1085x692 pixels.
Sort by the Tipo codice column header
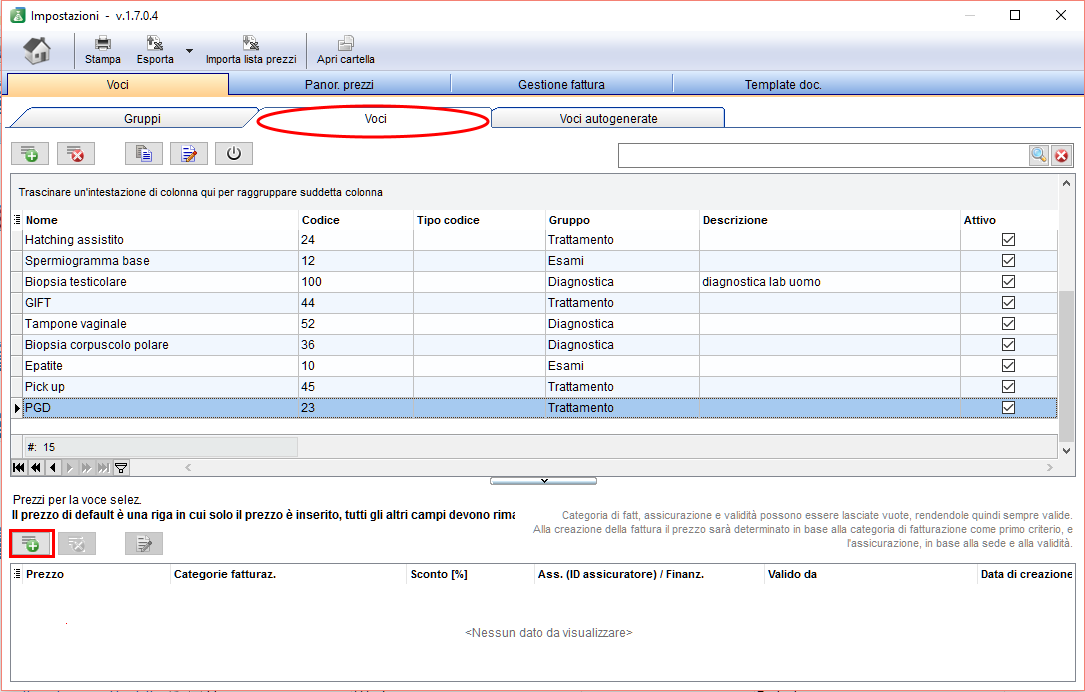(480, 220)
